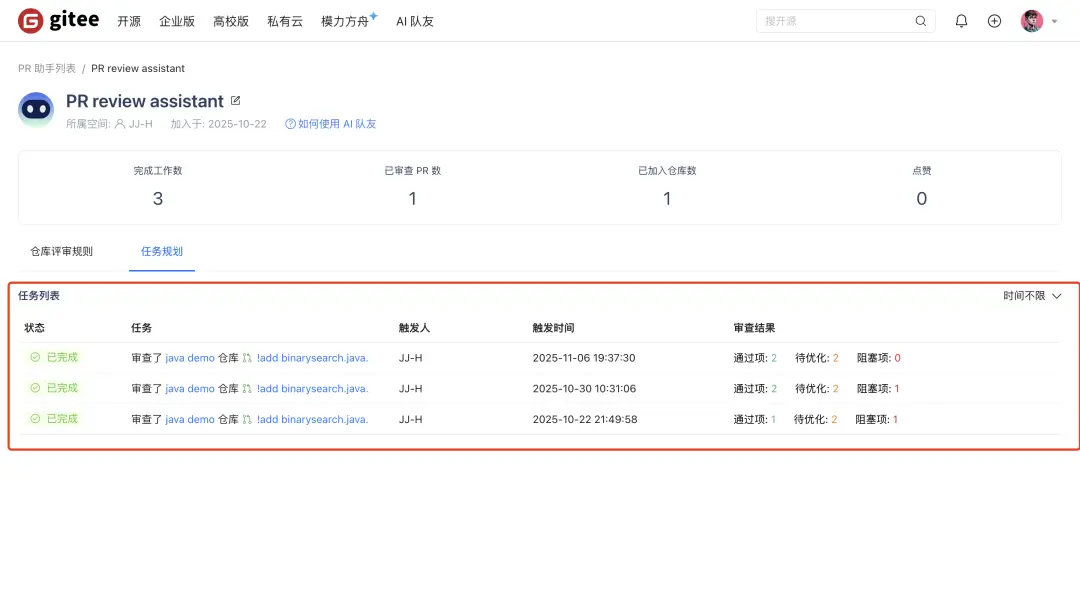Viewport: 1080px width, 609px height.
Task: Go back to PR 助手列表 breadcrumb
Action: tap(47, 68)
